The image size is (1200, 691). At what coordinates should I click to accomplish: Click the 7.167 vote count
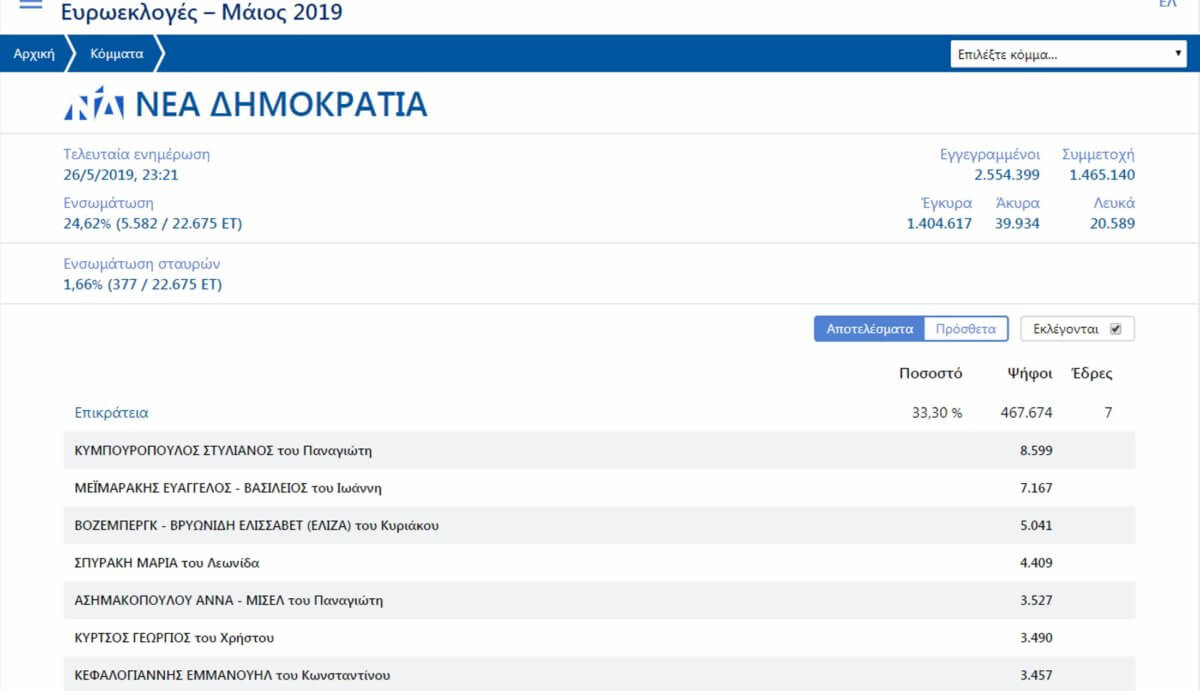point(1036,488)
